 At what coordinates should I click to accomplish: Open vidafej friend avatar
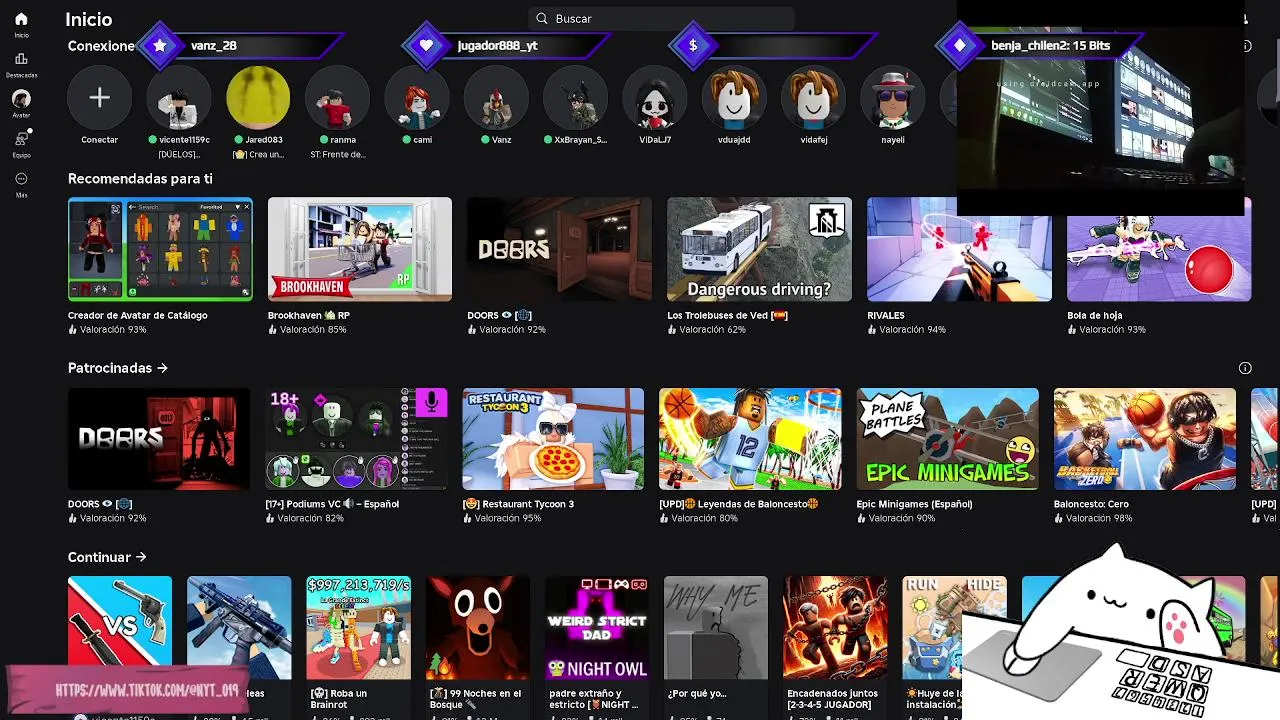(x=813, y=98)
